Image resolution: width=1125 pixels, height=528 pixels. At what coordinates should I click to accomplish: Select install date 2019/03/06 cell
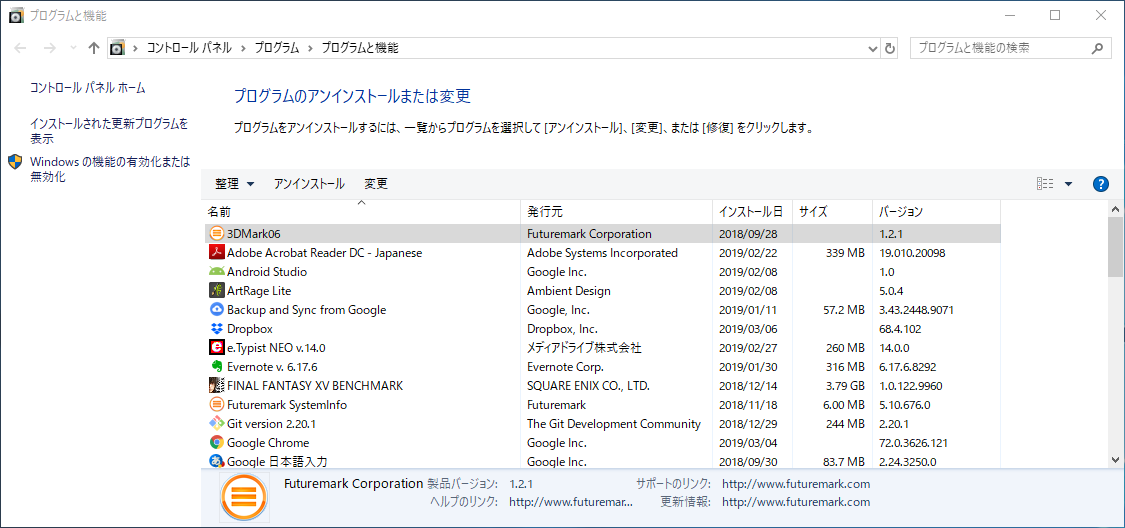pos(747,329)
